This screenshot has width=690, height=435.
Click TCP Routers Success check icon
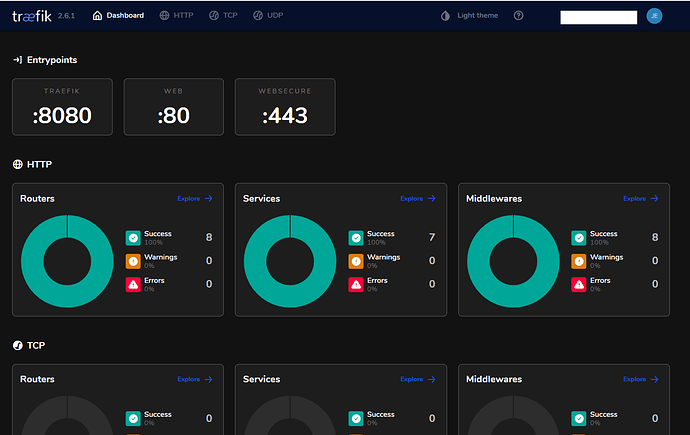133,418
